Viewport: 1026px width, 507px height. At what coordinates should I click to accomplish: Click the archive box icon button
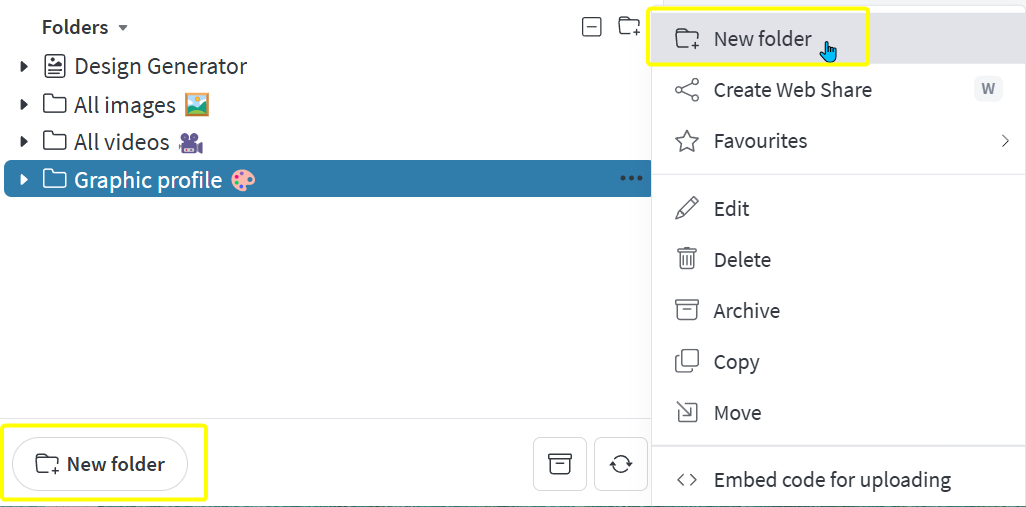pos(559,464)
